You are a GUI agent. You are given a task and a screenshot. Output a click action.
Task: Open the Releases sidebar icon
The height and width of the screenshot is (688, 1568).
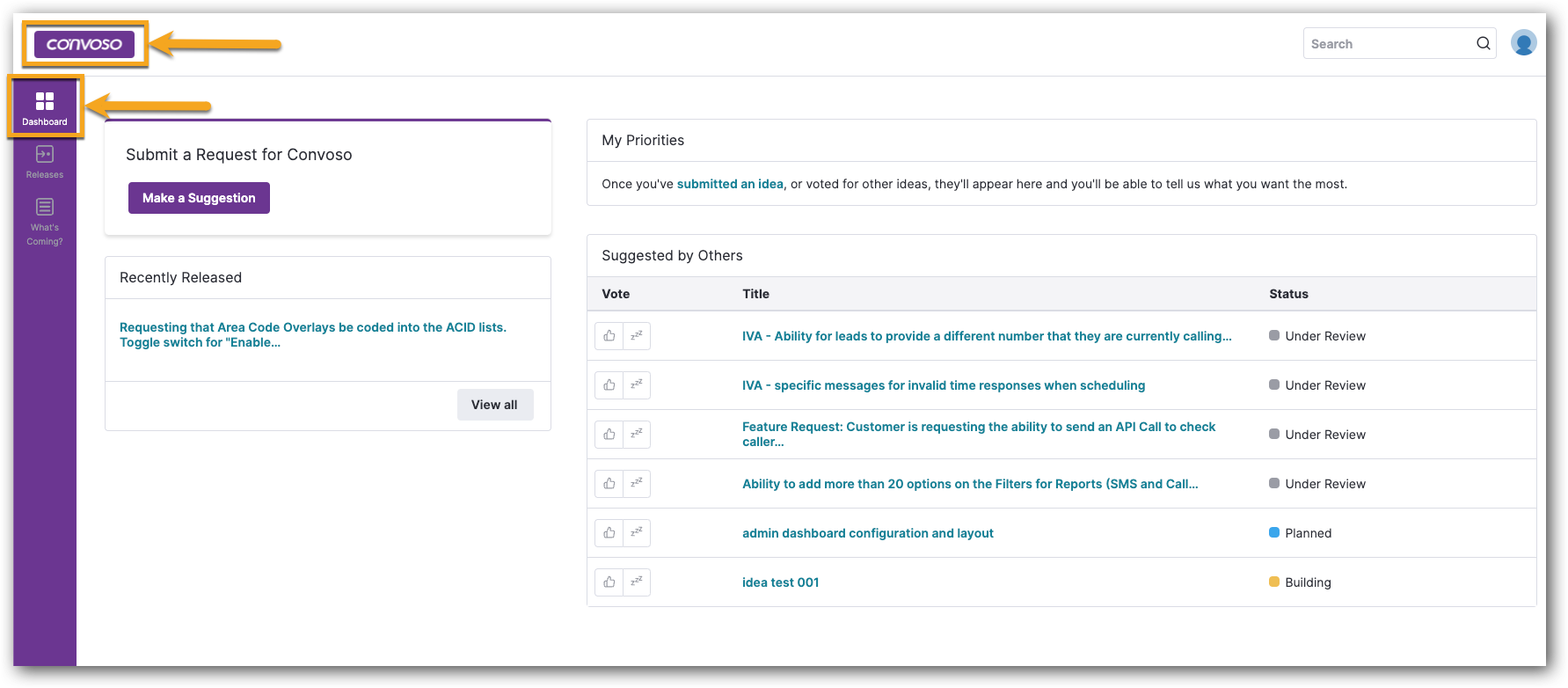(45, 161)
